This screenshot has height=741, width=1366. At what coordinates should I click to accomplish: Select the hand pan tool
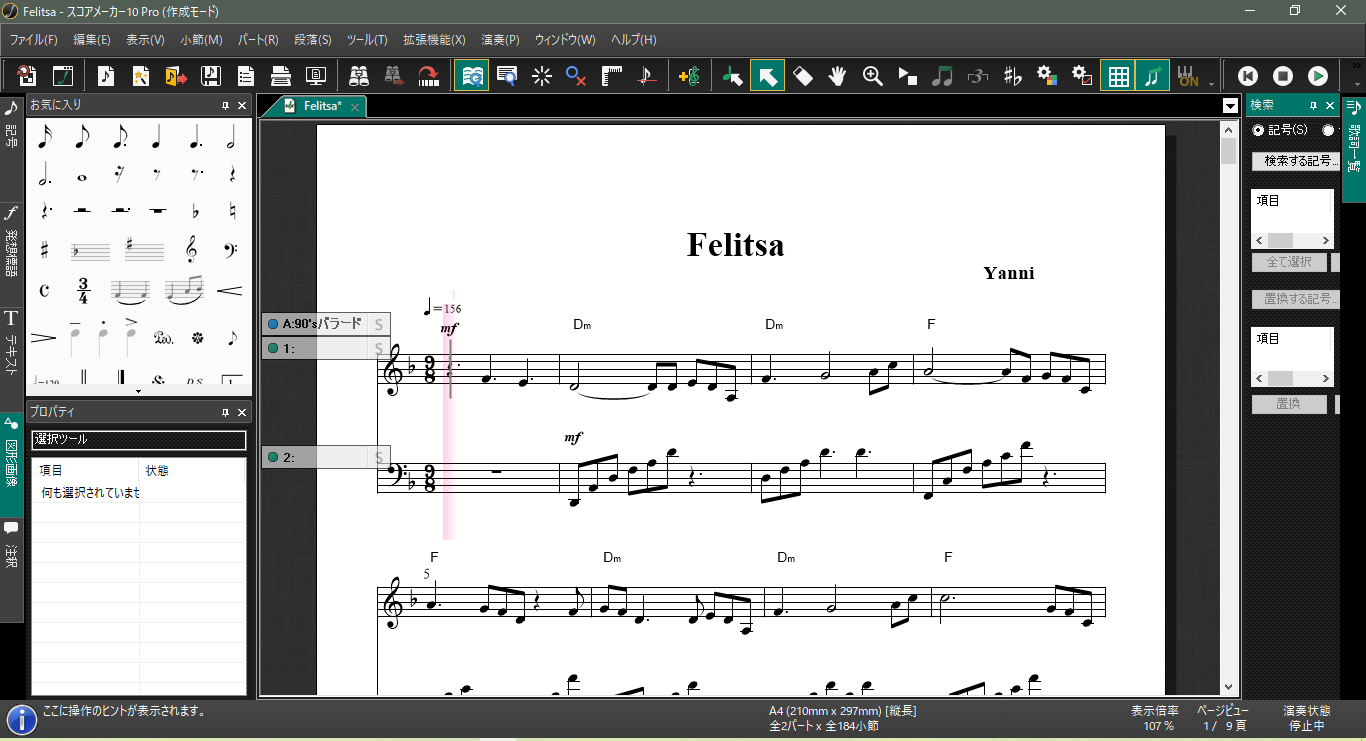tap(838, 76)
